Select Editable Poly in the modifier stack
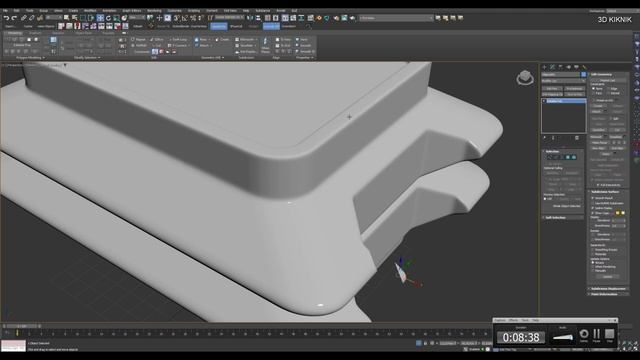Image resolution: width=640 pixels, height=360 pixels. [566, 101]
